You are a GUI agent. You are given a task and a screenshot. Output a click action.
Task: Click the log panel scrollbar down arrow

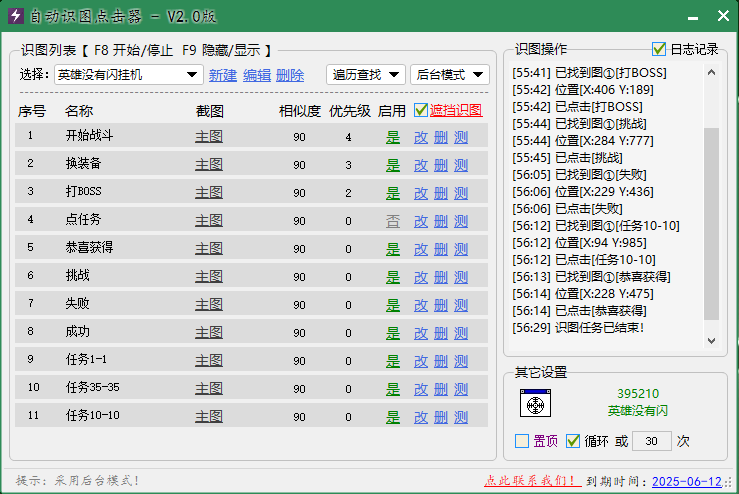(711, 341)
